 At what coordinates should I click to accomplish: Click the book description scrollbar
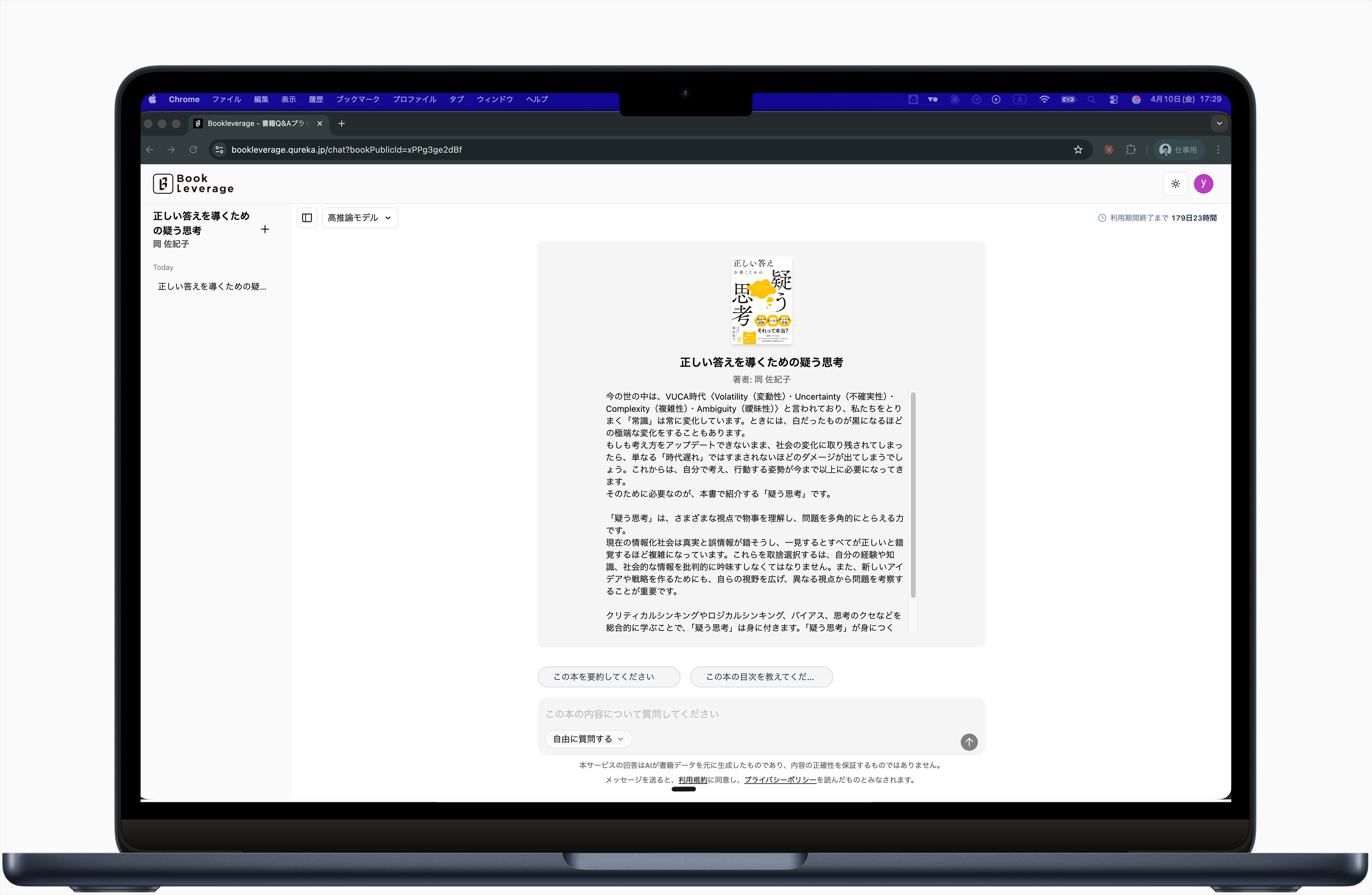912,495
